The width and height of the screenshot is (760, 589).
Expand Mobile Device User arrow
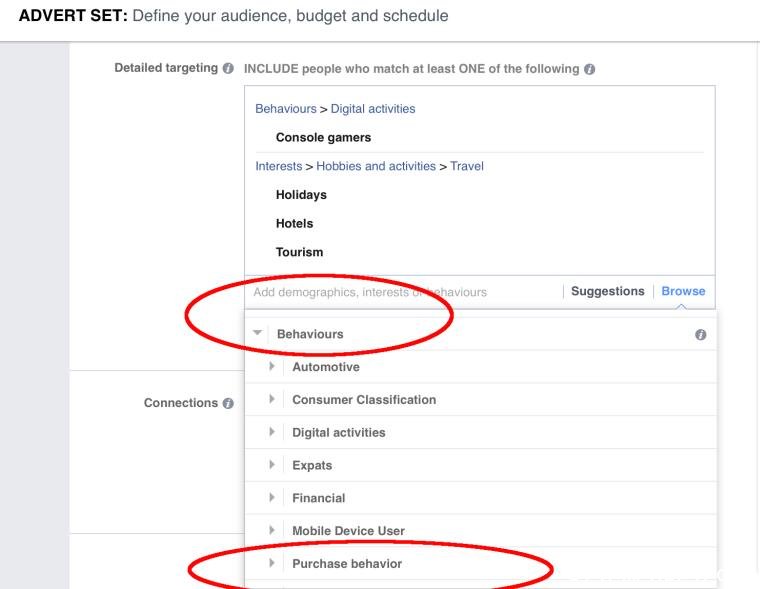pos(272,530)
